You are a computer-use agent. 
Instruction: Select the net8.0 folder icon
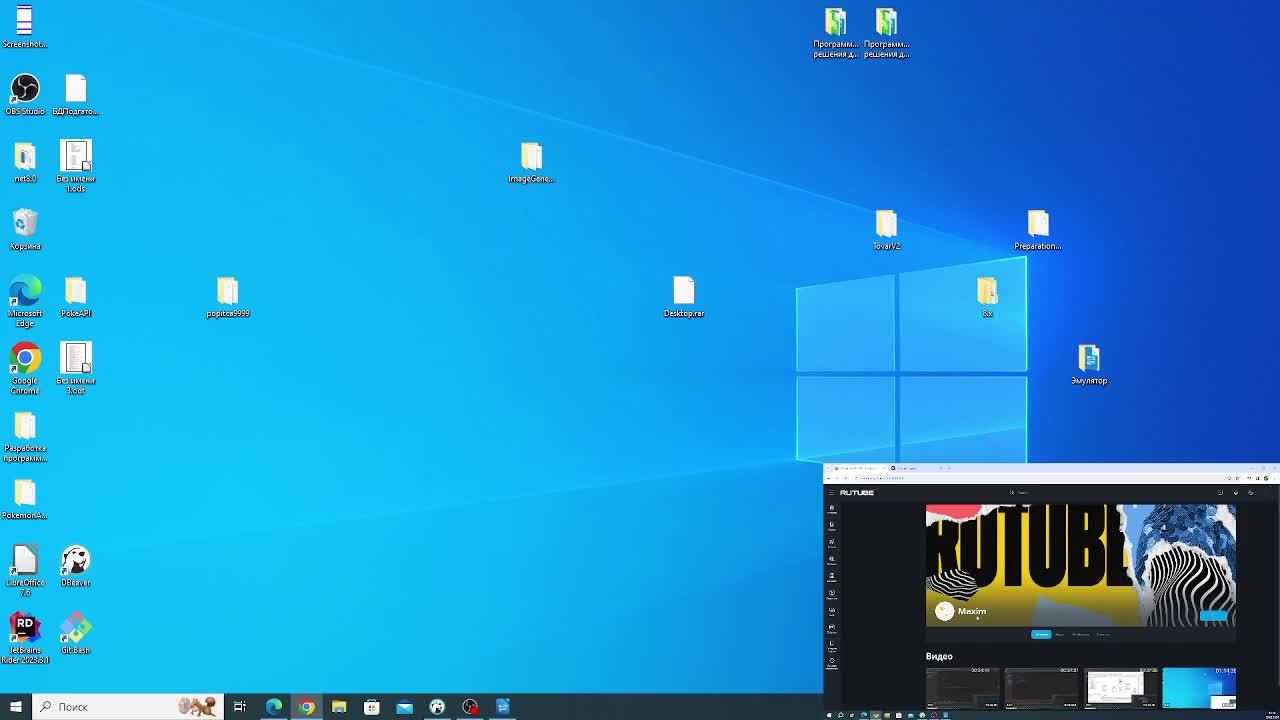[x=25, y=162]
